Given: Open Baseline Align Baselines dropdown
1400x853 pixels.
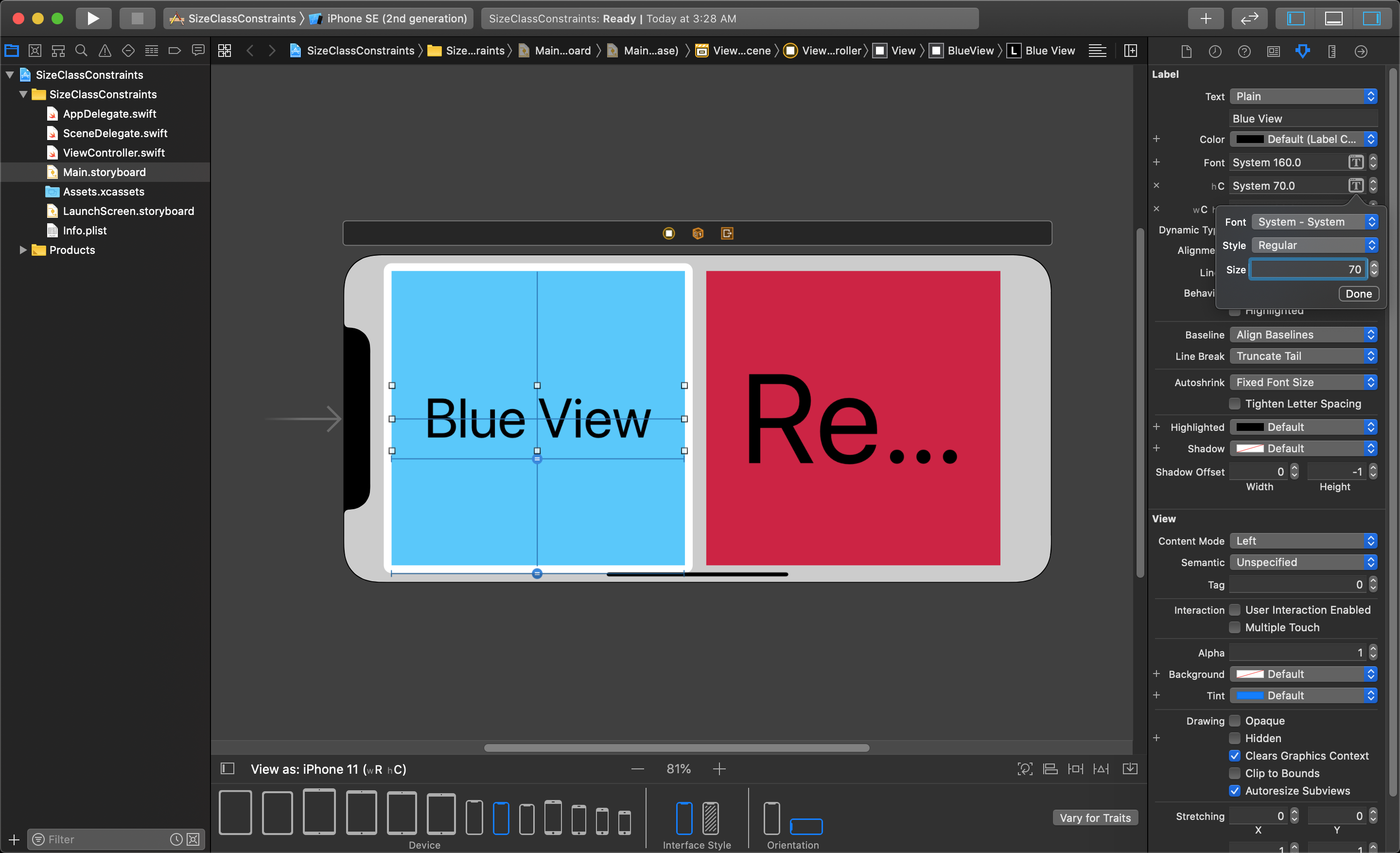Looking at the screenshot, I should (x=1303, y=334).
